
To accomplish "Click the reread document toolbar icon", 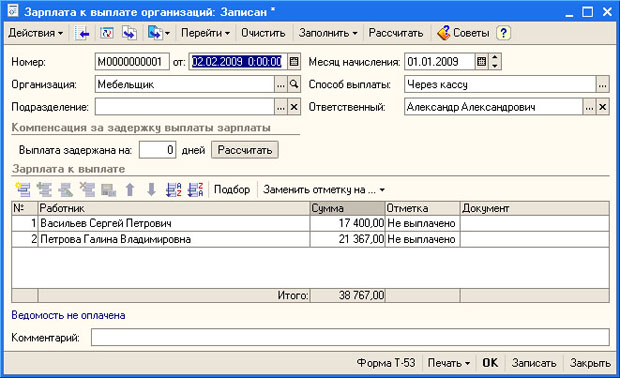I will [x=106, y=33].
